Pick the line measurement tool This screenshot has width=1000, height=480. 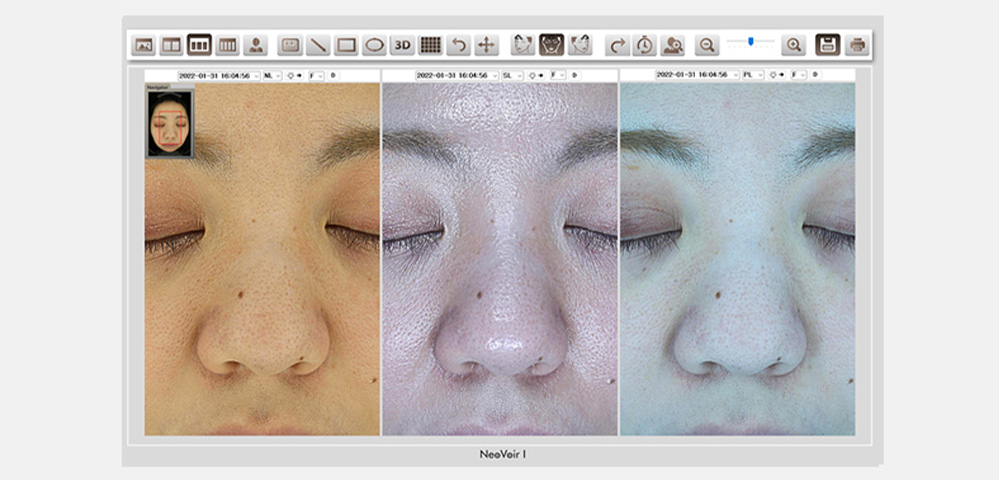click(319, 45)
